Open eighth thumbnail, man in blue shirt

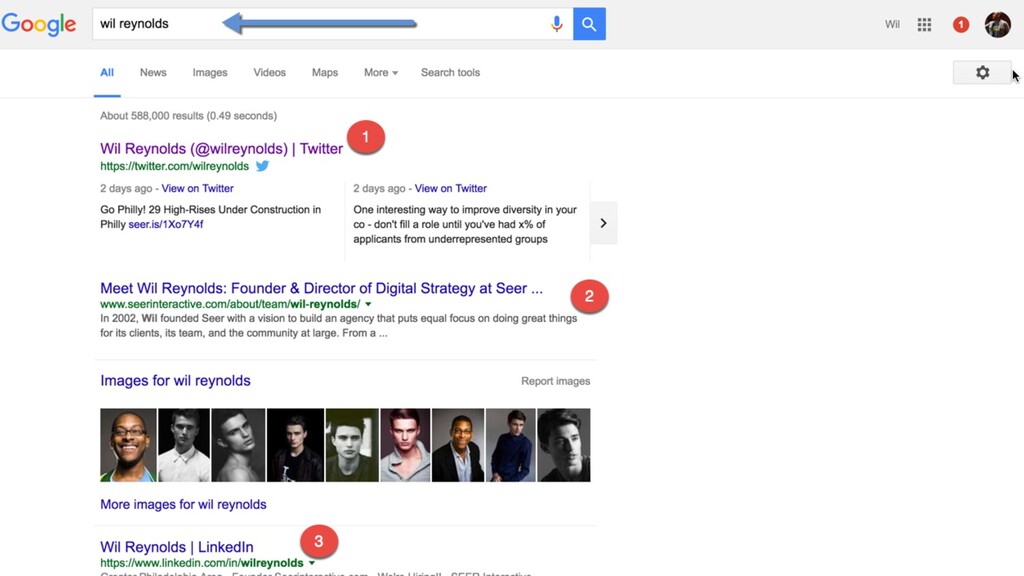pos(511,445)
